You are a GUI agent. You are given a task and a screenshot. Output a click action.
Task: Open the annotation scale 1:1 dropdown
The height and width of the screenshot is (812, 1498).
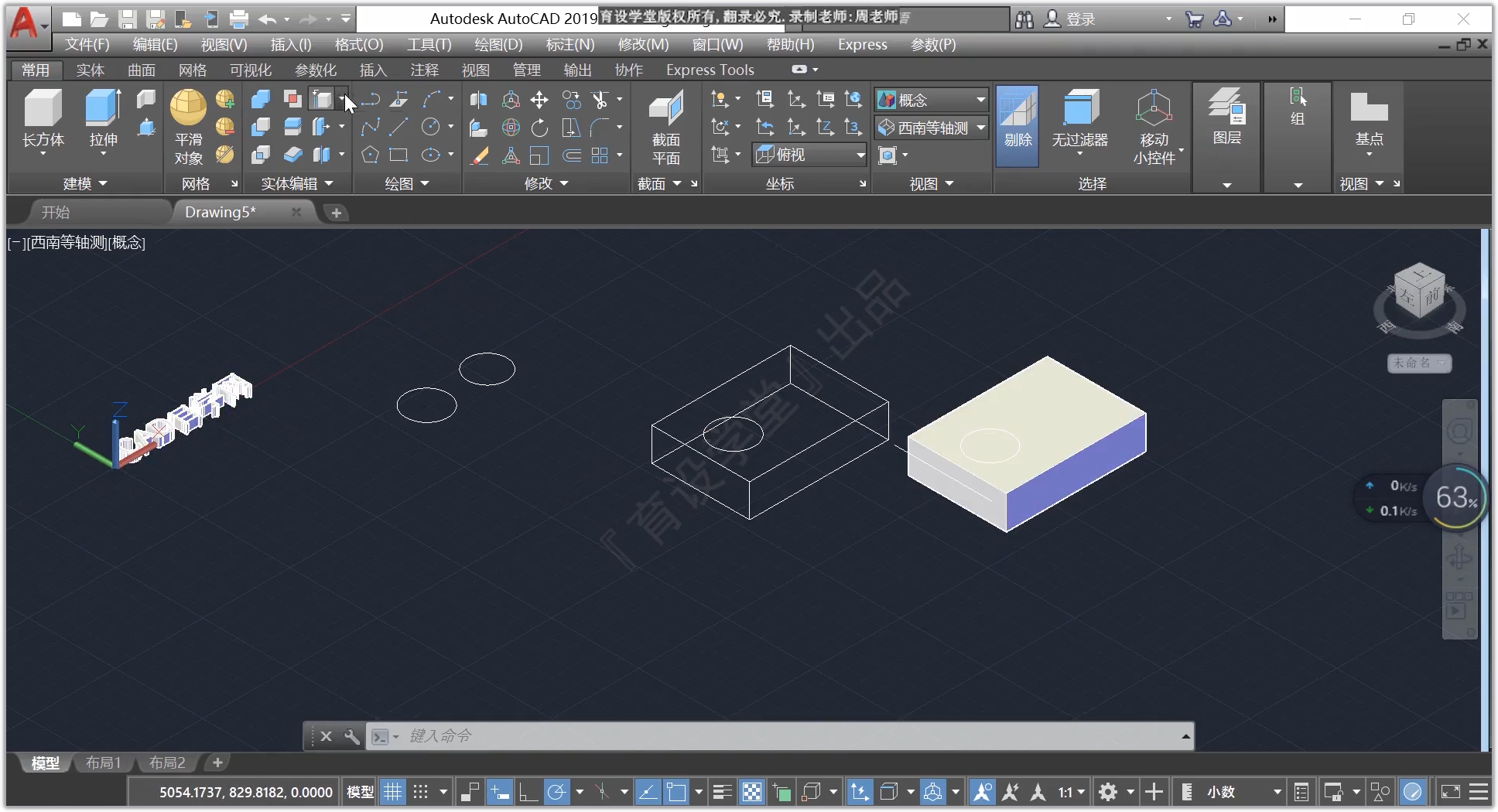(x=1072, y=792)
